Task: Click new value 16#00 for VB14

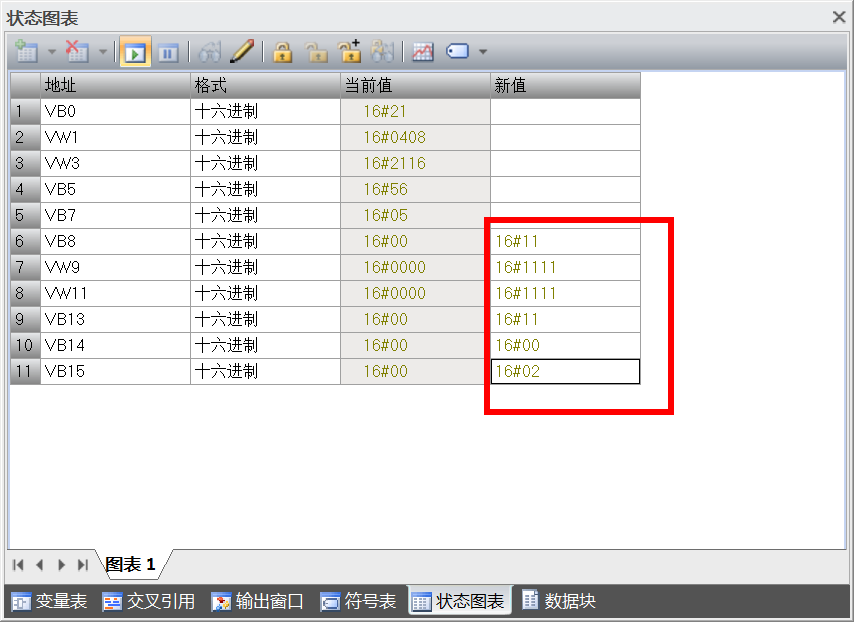Action: tap(565, 345)
